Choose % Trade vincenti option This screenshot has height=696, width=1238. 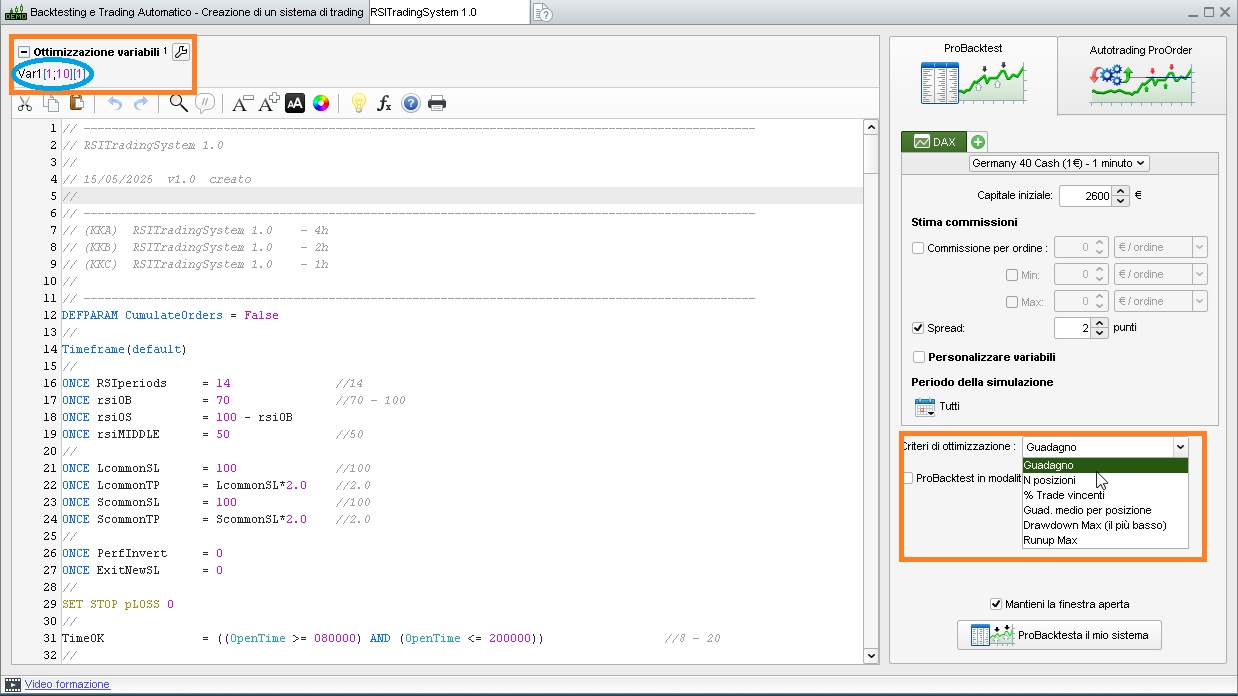tap(1105, 495)
